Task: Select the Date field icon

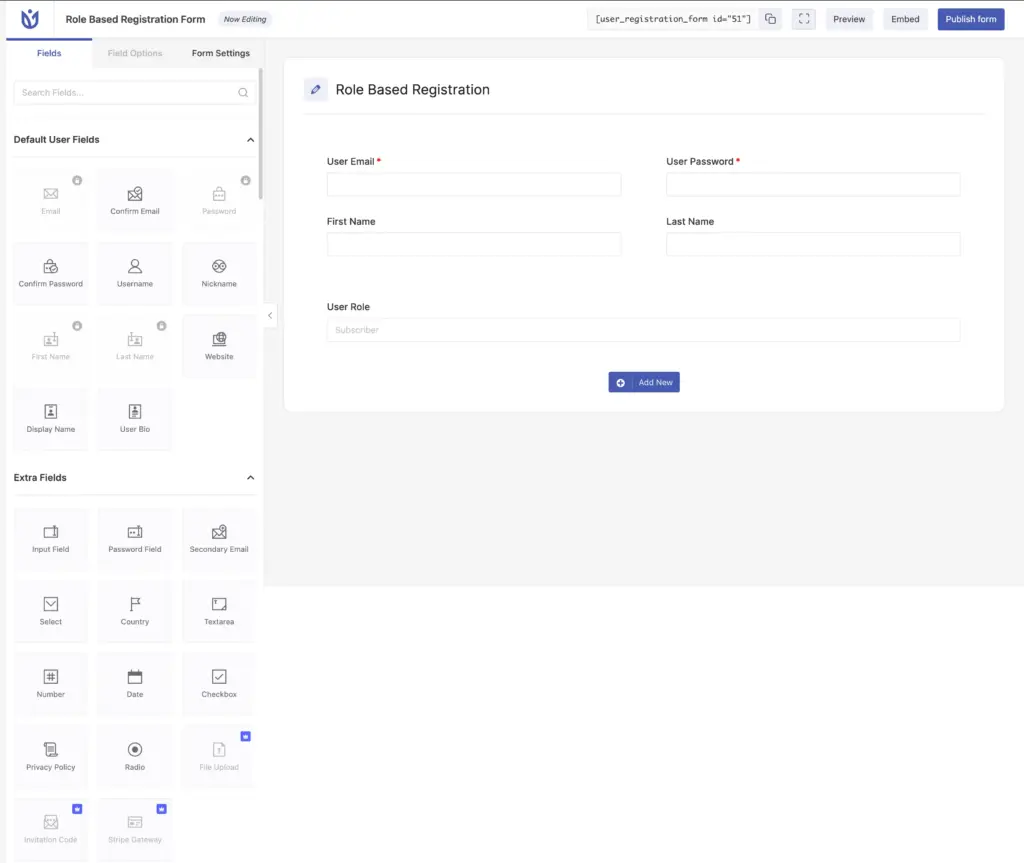Action: click(x=134, y=683)
